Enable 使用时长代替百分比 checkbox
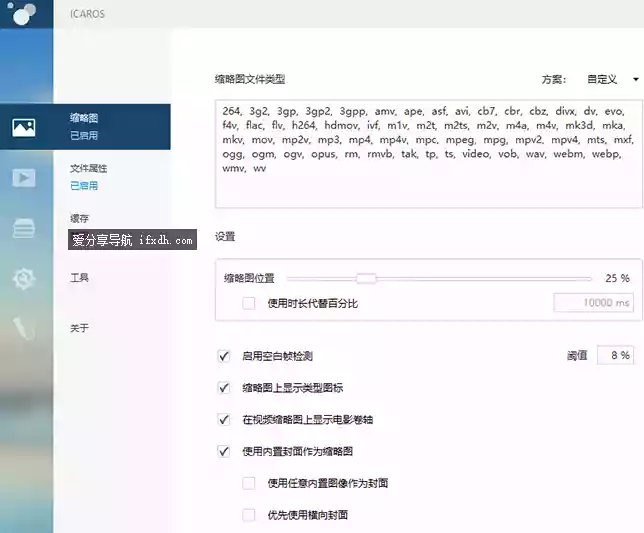 coord(248,303)
